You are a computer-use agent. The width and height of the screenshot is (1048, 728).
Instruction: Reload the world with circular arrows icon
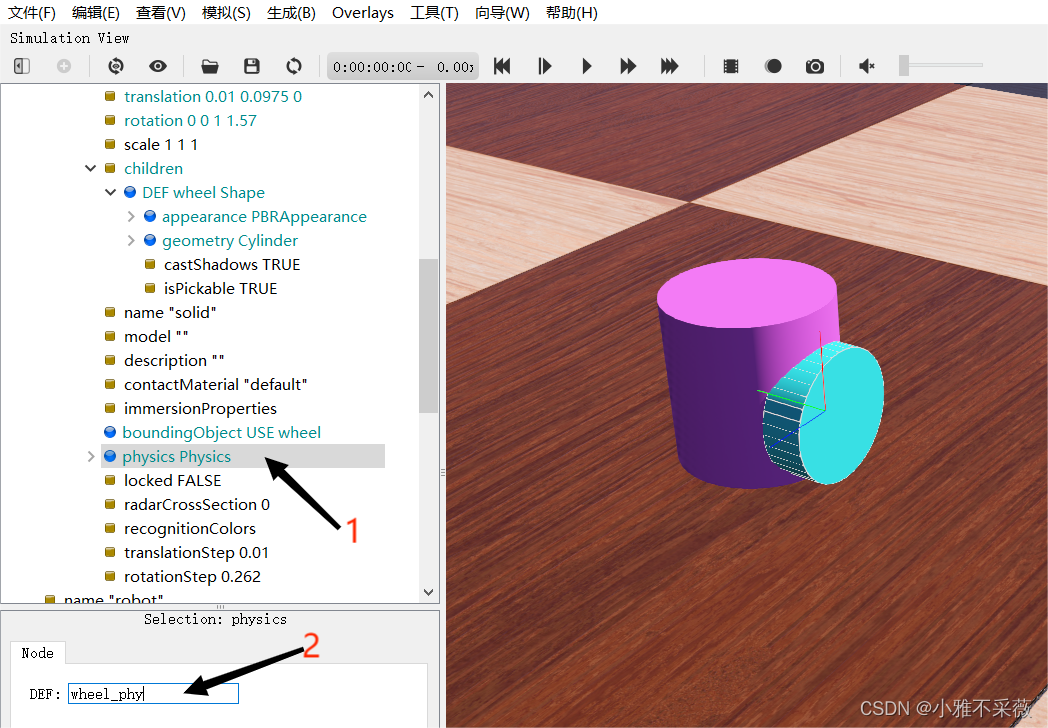[x=293, y=66]
